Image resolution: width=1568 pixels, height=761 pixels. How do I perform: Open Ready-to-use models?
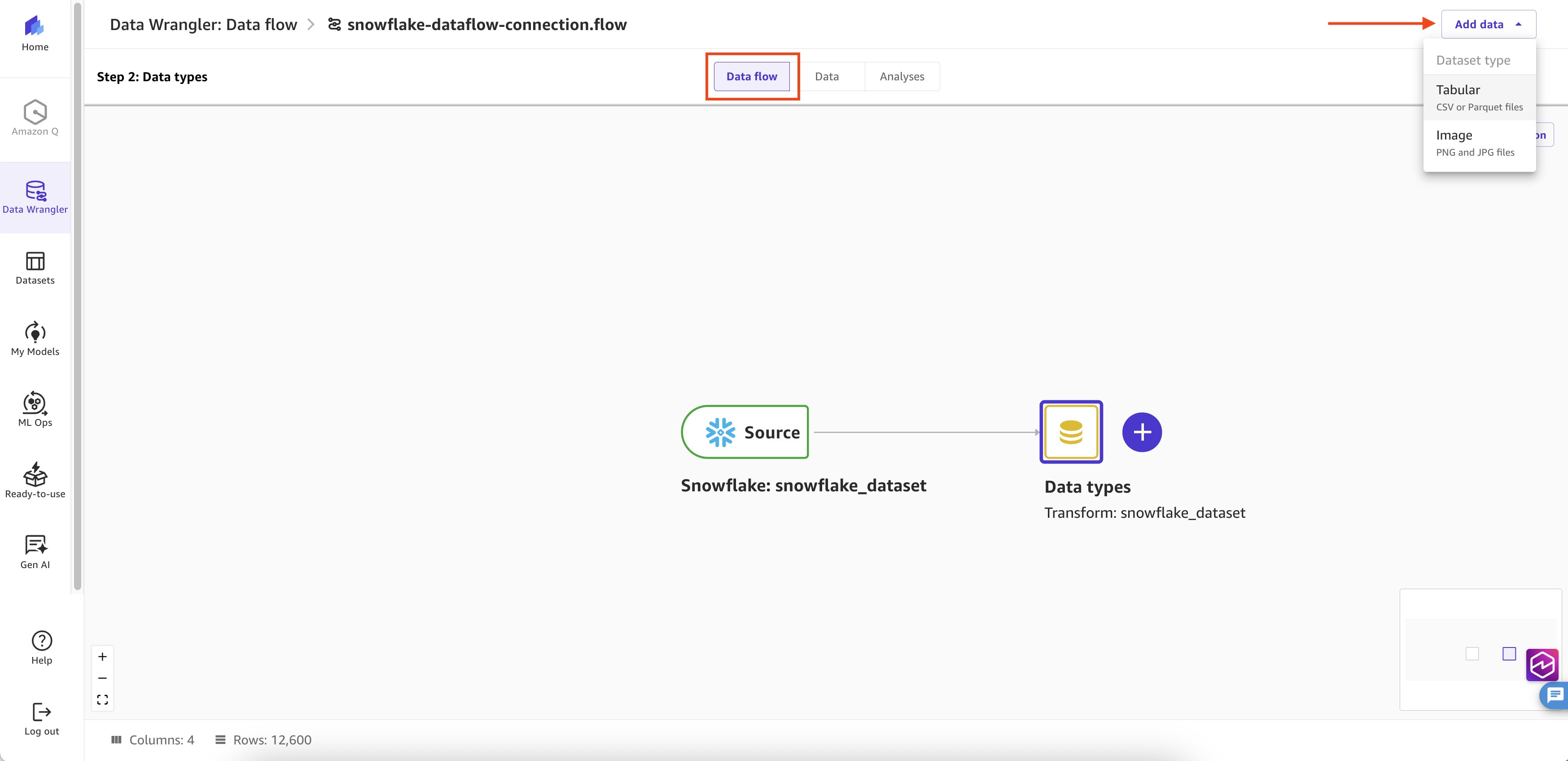point(35,481)
